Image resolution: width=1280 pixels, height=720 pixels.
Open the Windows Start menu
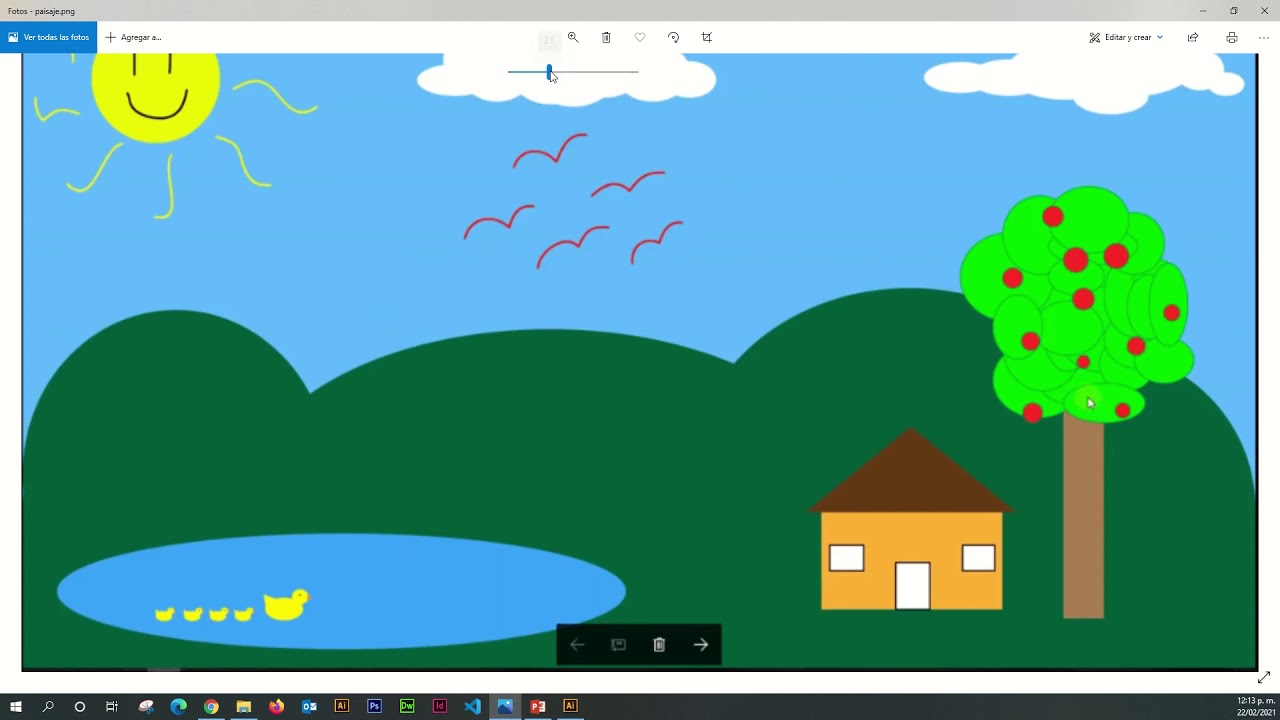(x=16, y=706)
